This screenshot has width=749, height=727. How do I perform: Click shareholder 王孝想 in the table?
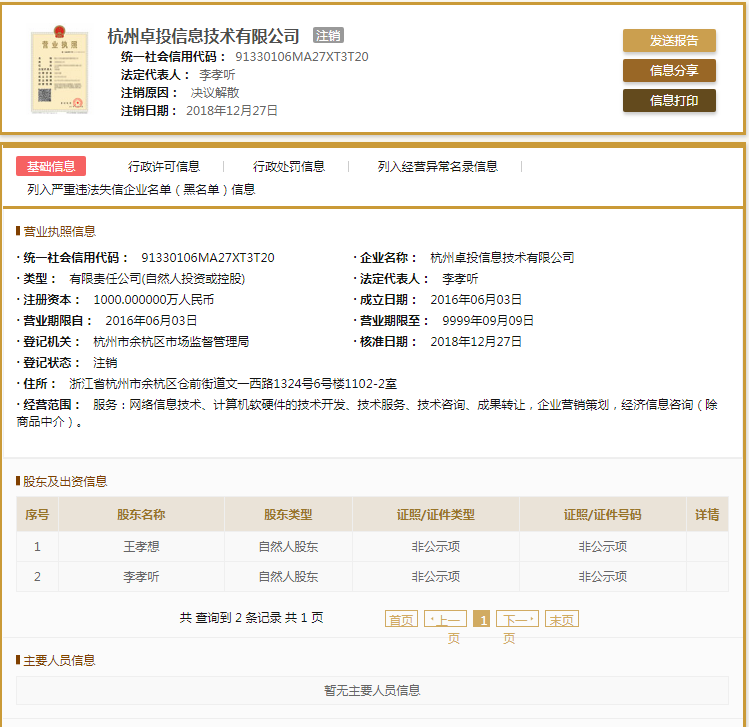point(141,546)
